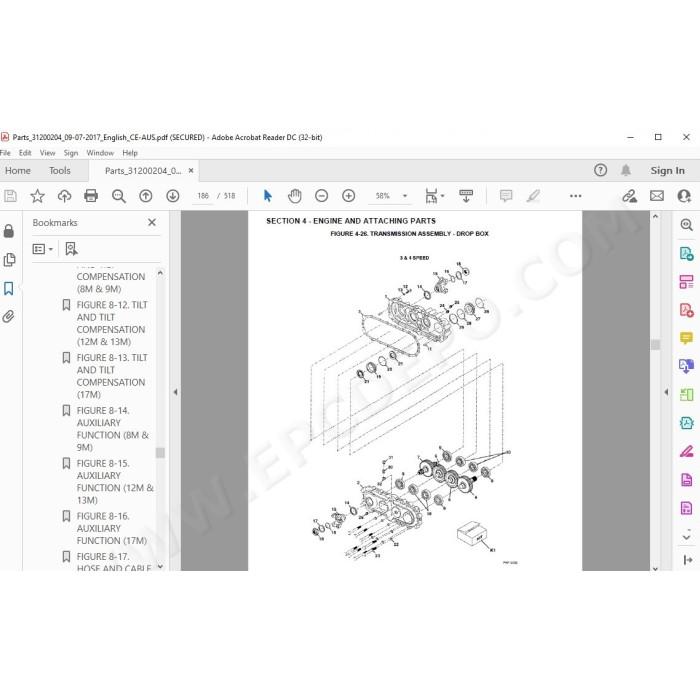Image resolution: width=700 pixels, height=700 pixels.
Task: Click the scrolling mode toolbar icon
Action: click(466, 196)
